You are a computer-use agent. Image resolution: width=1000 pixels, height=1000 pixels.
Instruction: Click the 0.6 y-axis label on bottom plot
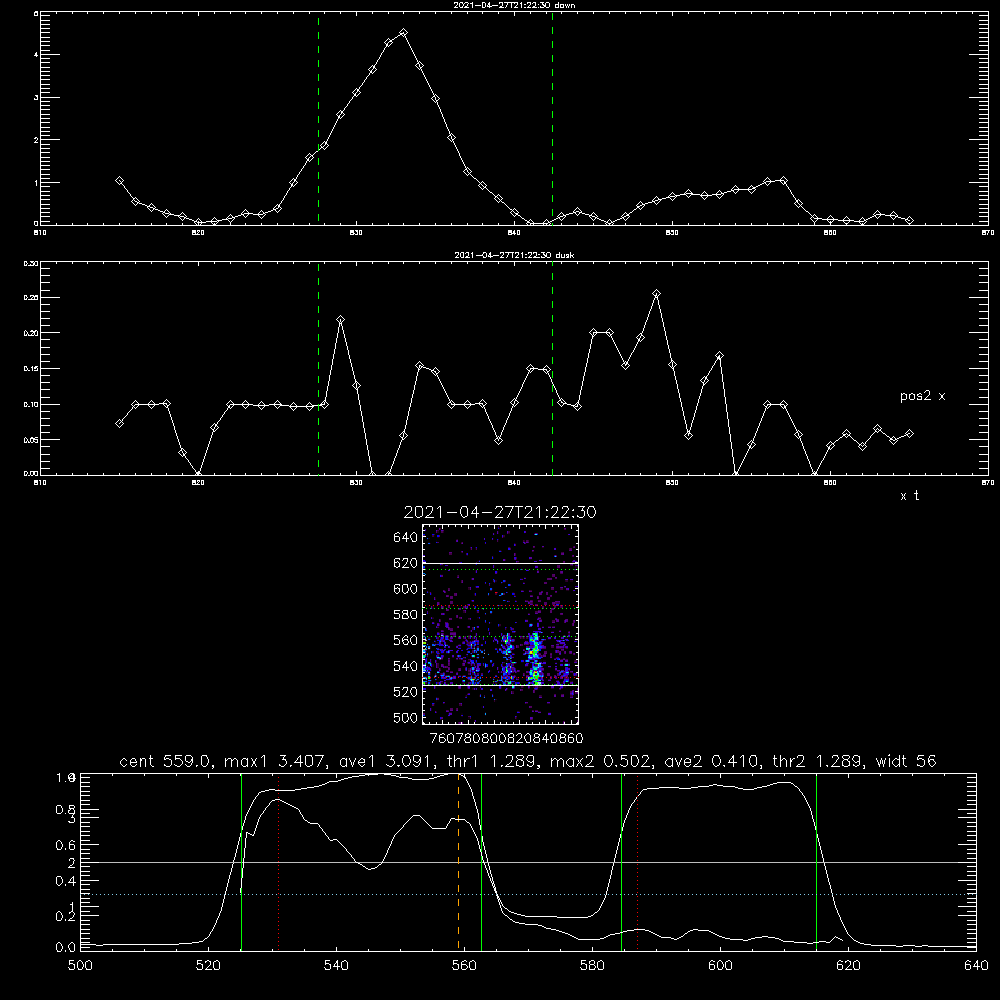(x=66, y=845)
